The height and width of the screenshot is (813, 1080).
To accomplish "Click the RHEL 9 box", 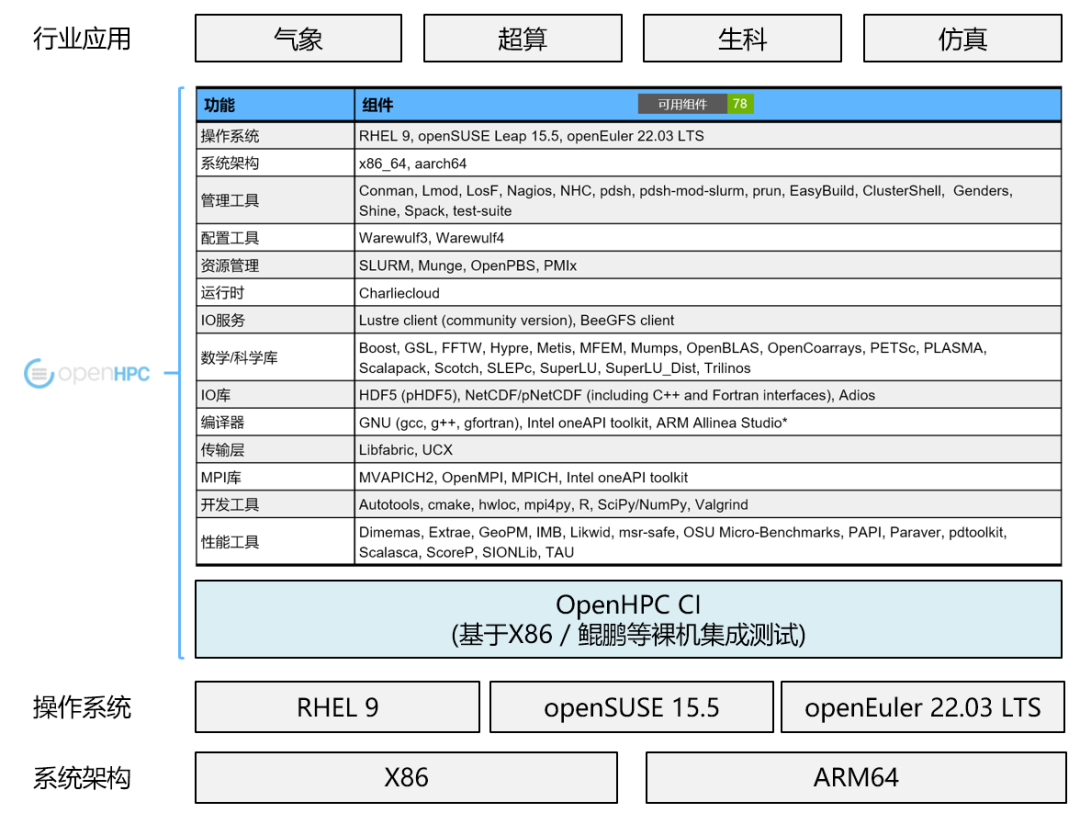I will [x=338, y=707].
